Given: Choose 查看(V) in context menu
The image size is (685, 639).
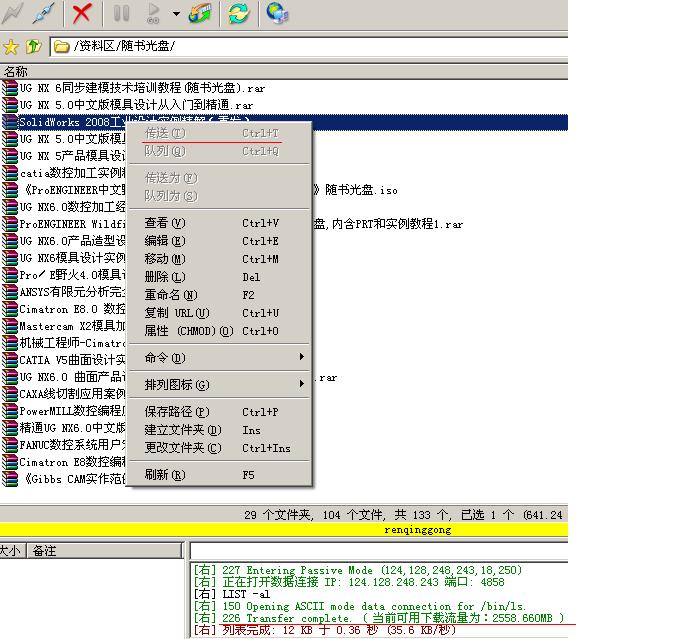Looking at the screenshot, I should point(221,223).
